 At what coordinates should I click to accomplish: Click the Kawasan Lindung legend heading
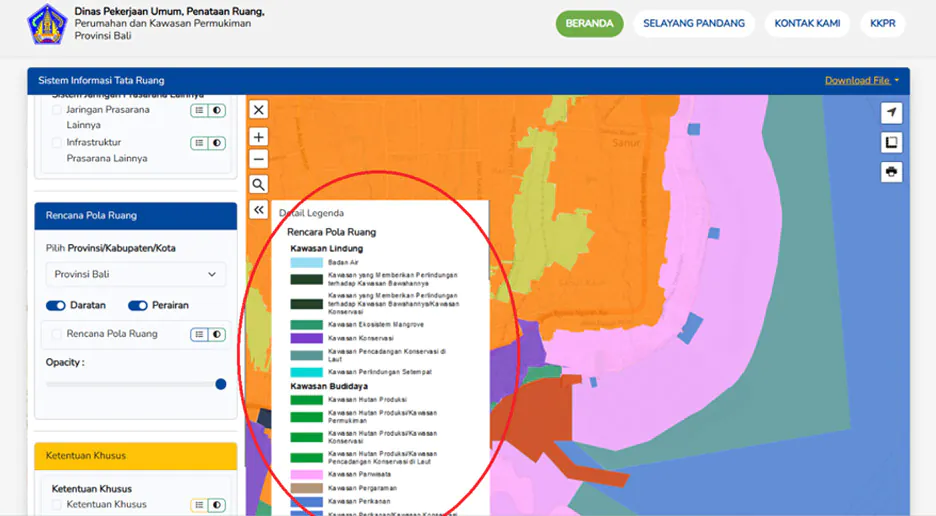(327, 248)
